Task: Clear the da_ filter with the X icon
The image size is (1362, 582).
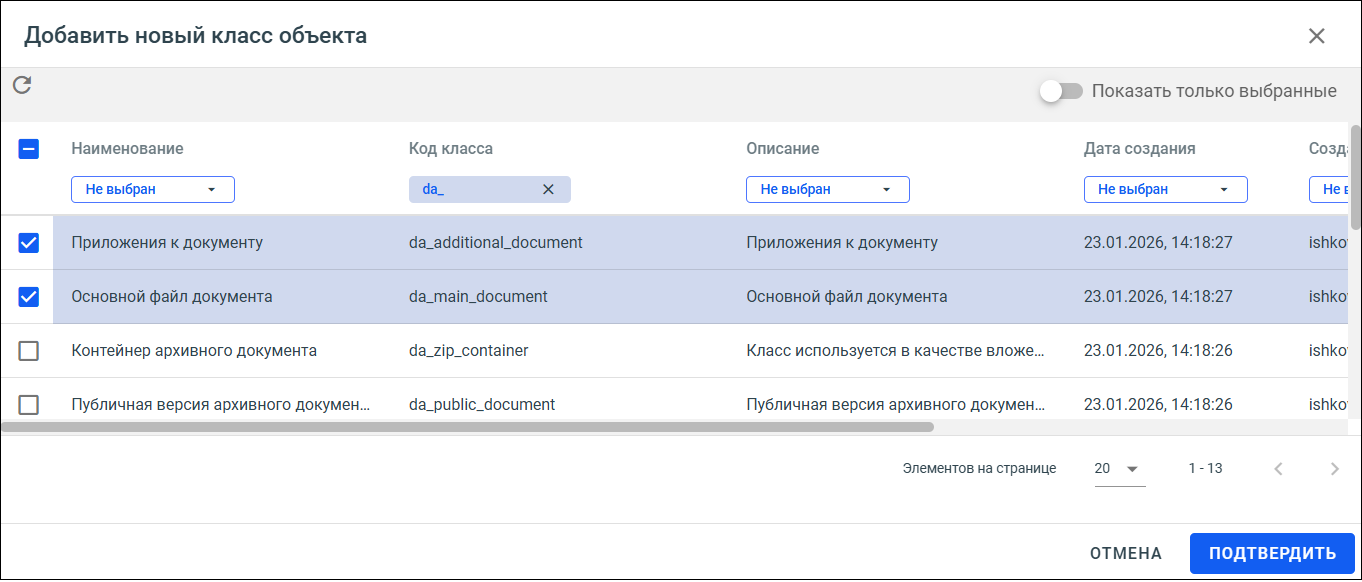Action: [548, 189]
